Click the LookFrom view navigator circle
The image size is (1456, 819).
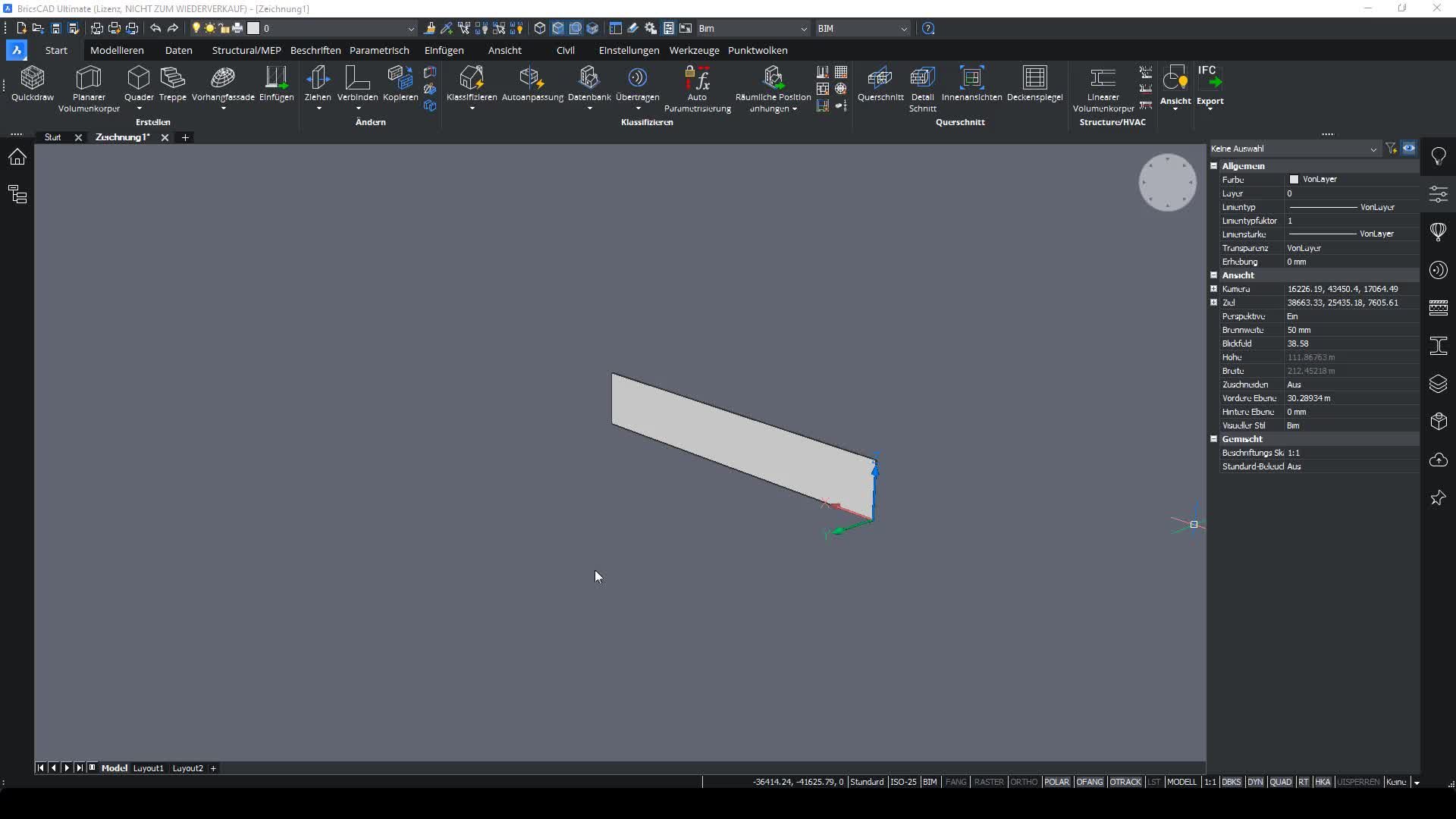(1167, 183)
